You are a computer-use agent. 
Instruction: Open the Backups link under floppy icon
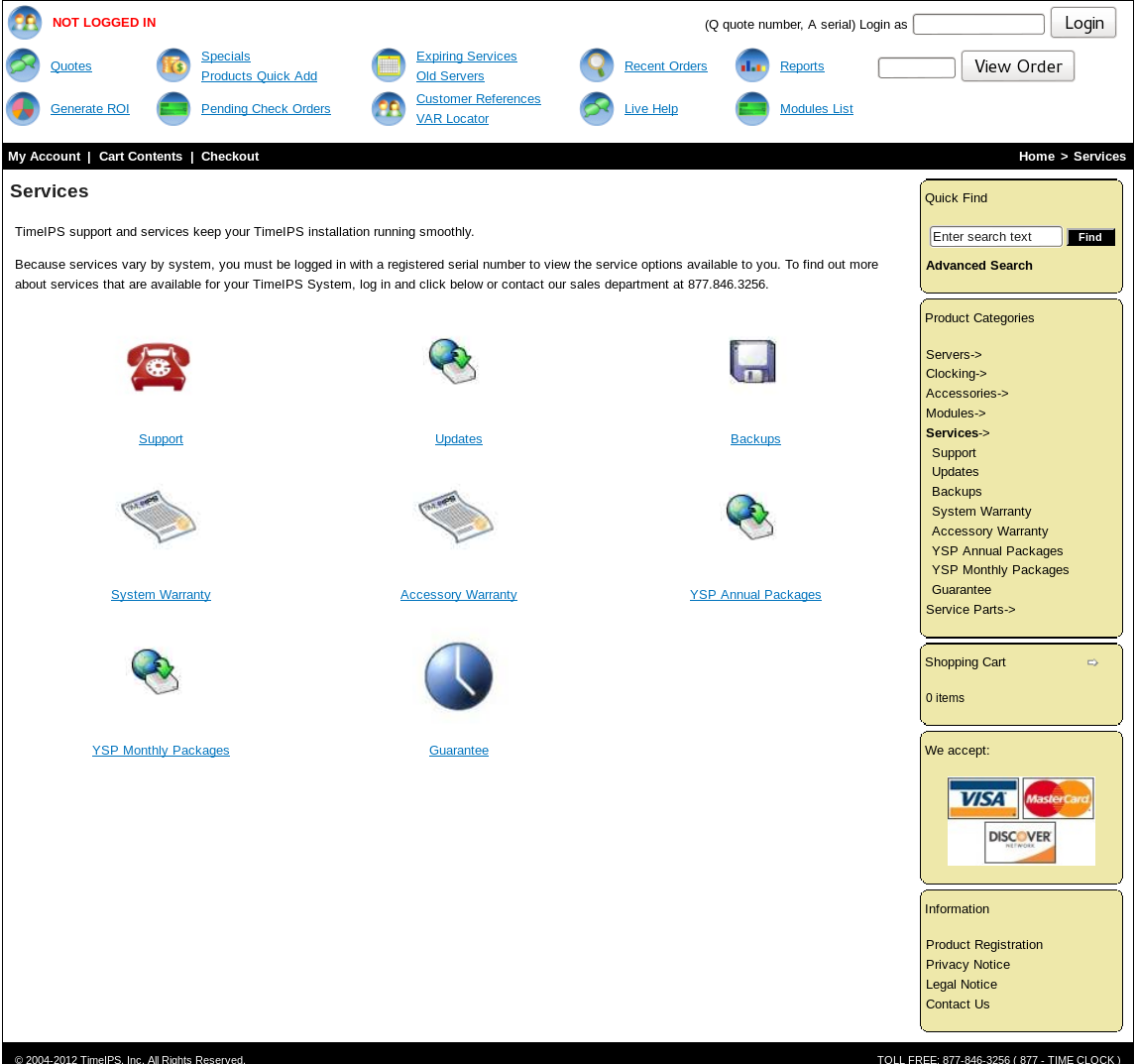755,439
